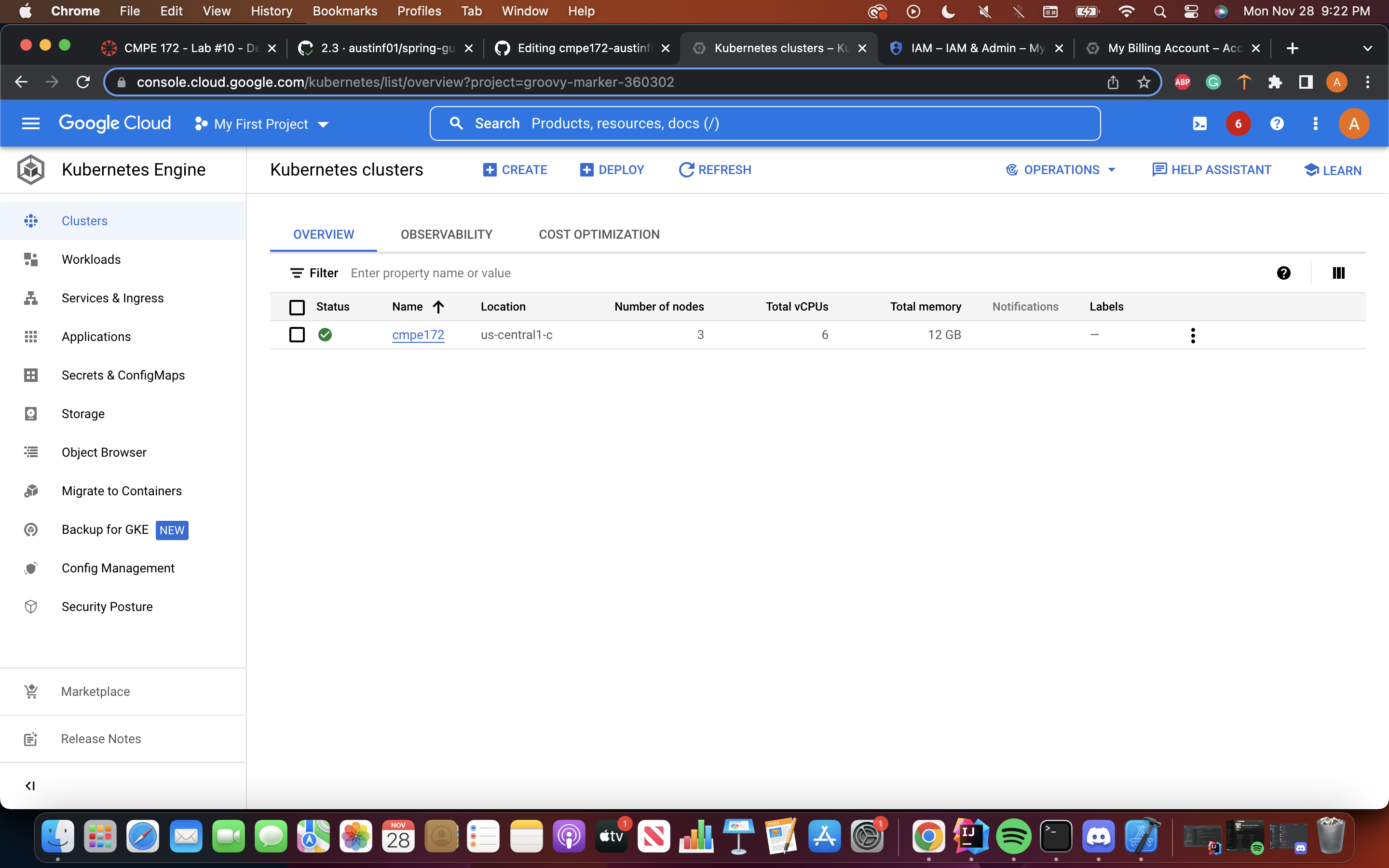Click the us-central1-c location cell
Image resolution: width=1389 pixels, height=868 pixels.
(x=517, y=335)
